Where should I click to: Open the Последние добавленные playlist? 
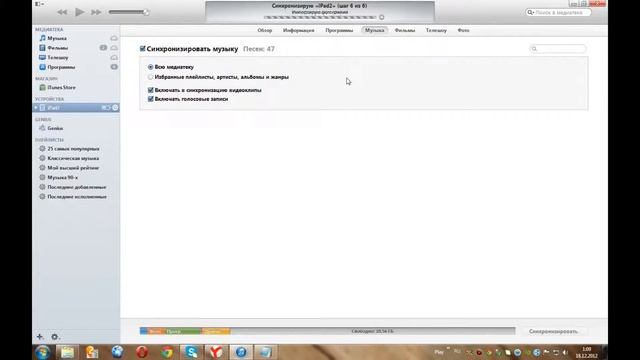click(x=77, y=187)
